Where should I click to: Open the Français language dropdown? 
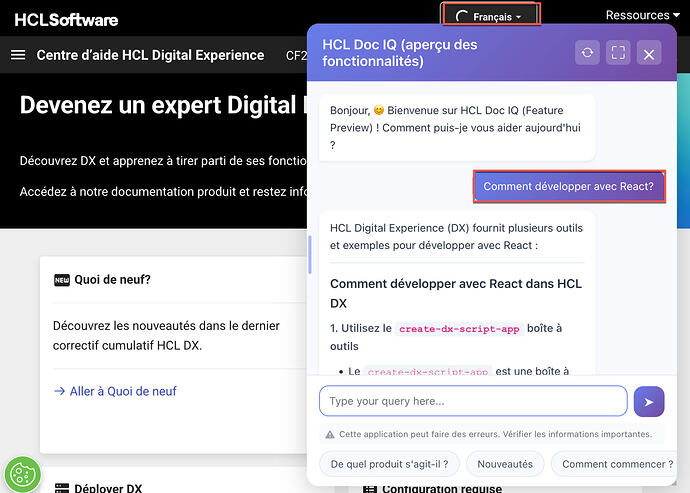[491, 16]
